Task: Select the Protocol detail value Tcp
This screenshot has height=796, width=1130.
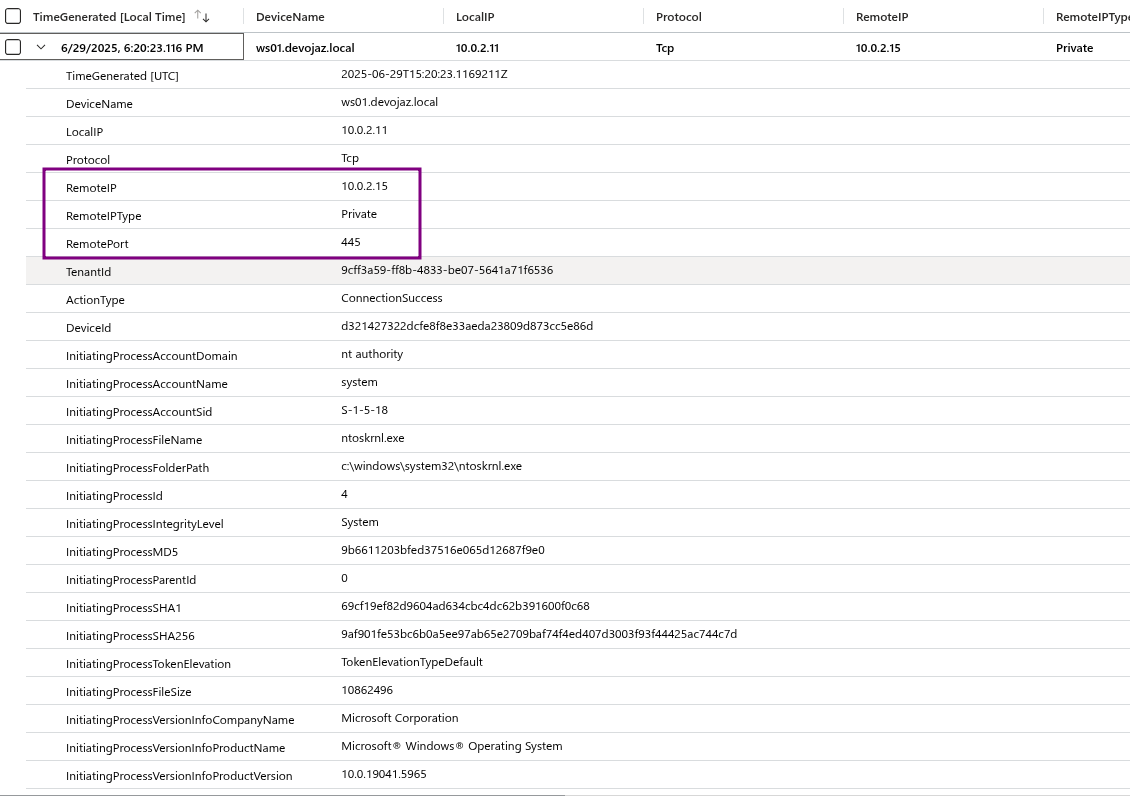Action: click(x=350, y=158)
